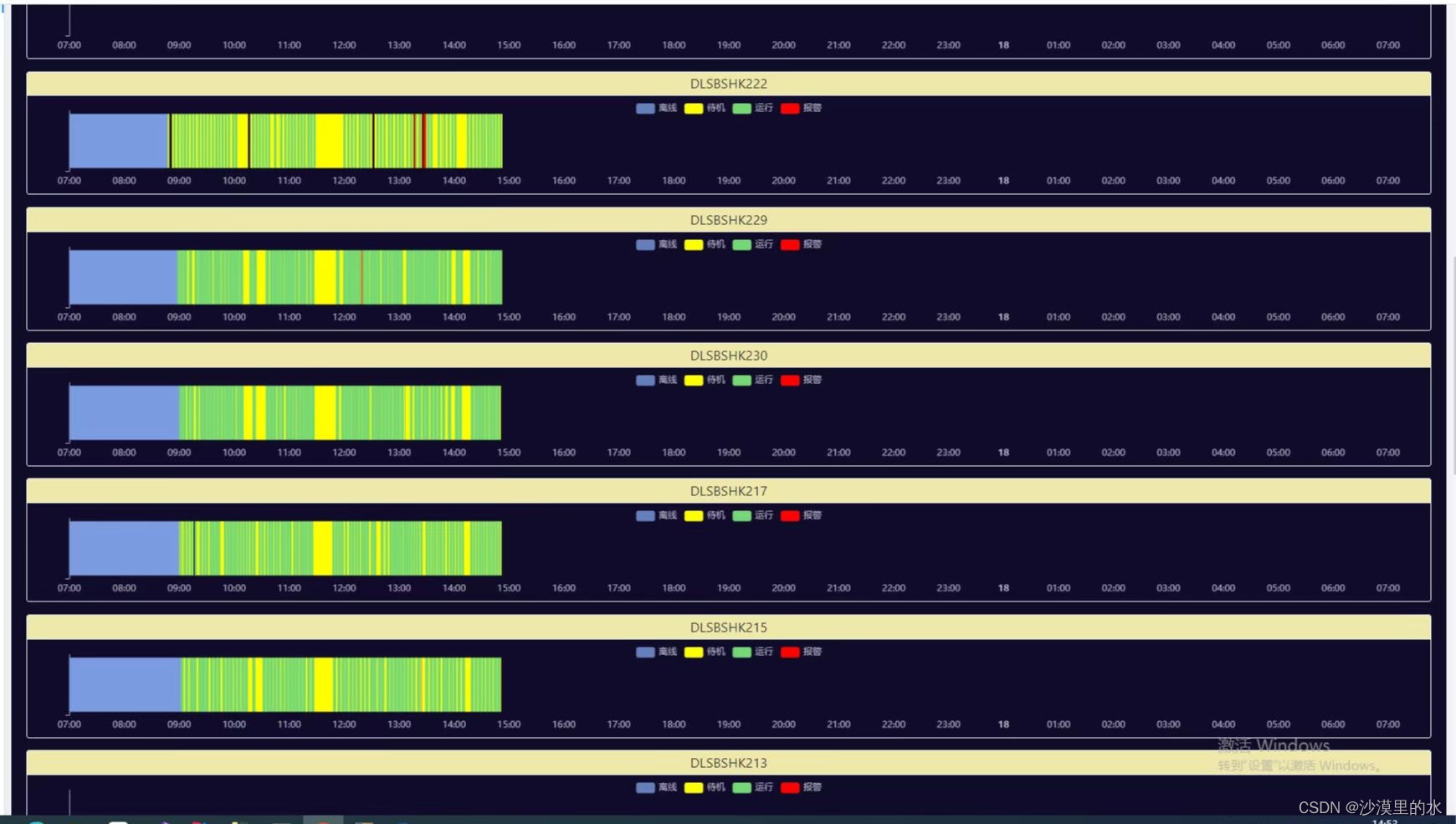
Task: Toggle 报警 legend in DLSBSHK229 chart
Action: tap(802, 244)
